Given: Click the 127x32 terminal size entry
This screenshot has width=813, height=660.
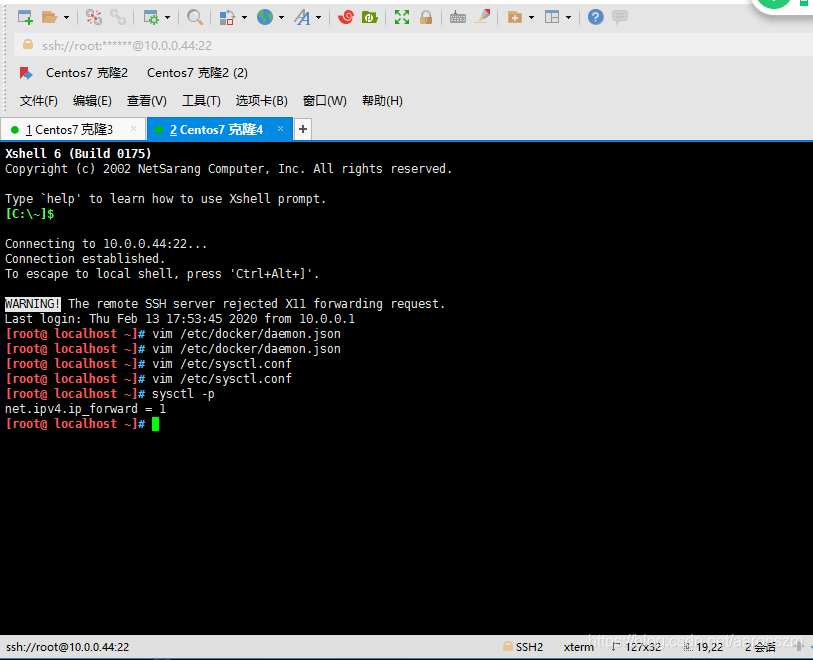Looking at the screenshot, I should click(x=637, y=647).
